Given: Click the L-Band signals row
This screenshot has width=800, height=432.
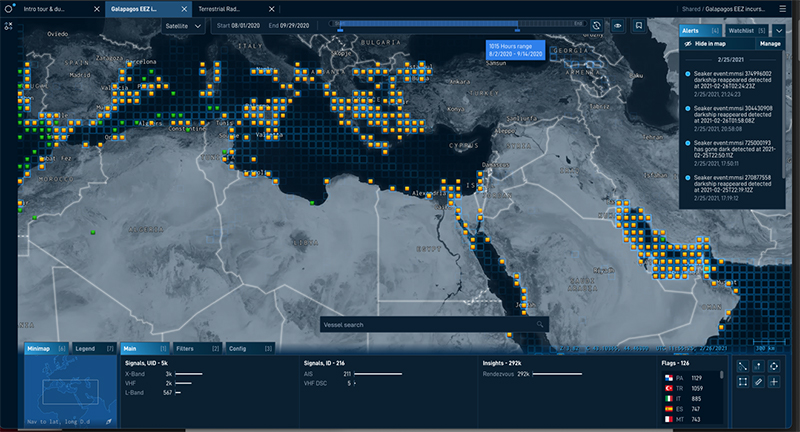Looking at the screenshot, I should 153,393.
